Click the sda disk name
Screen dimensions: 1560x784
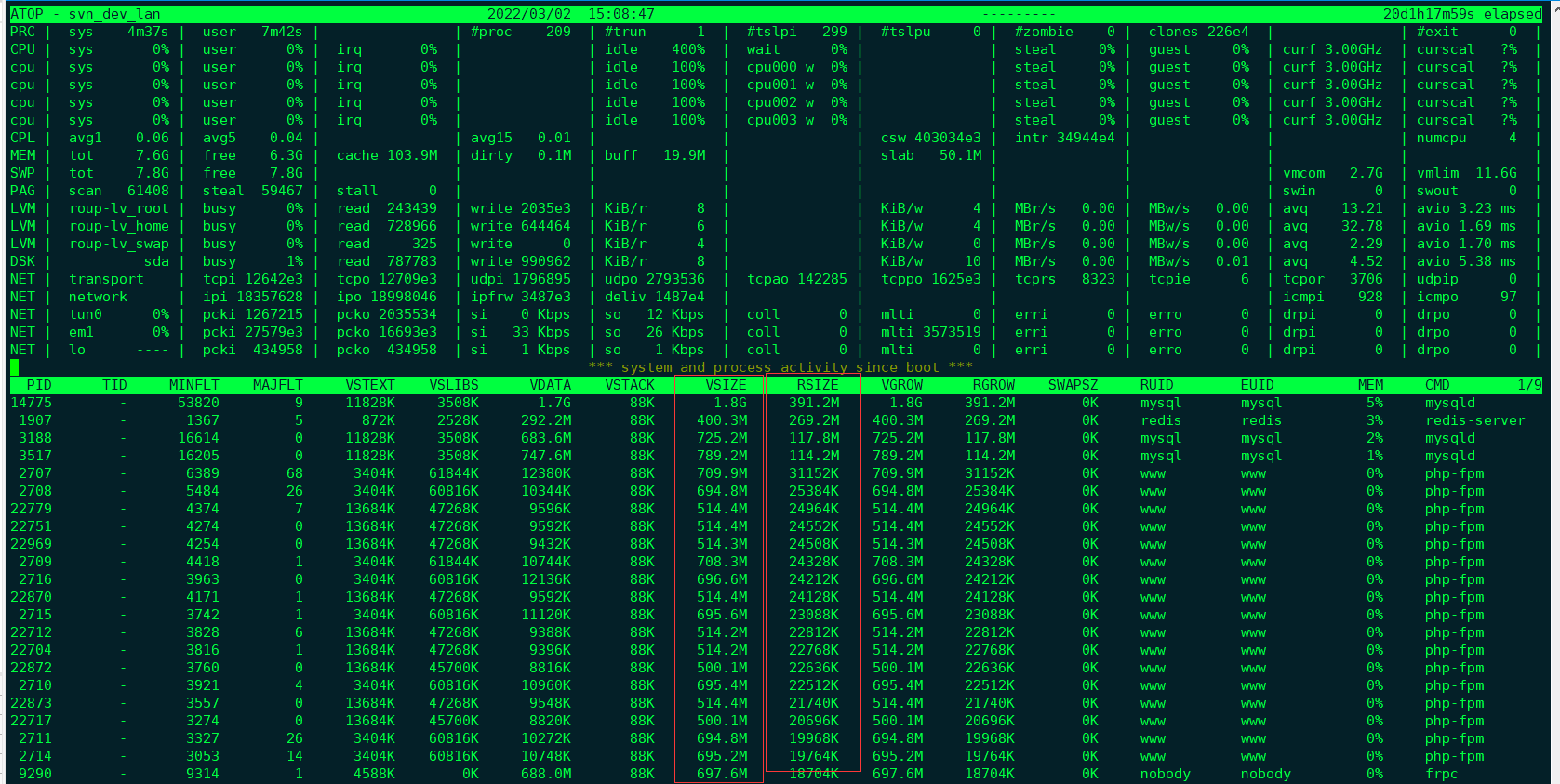(x=156, y=261)
